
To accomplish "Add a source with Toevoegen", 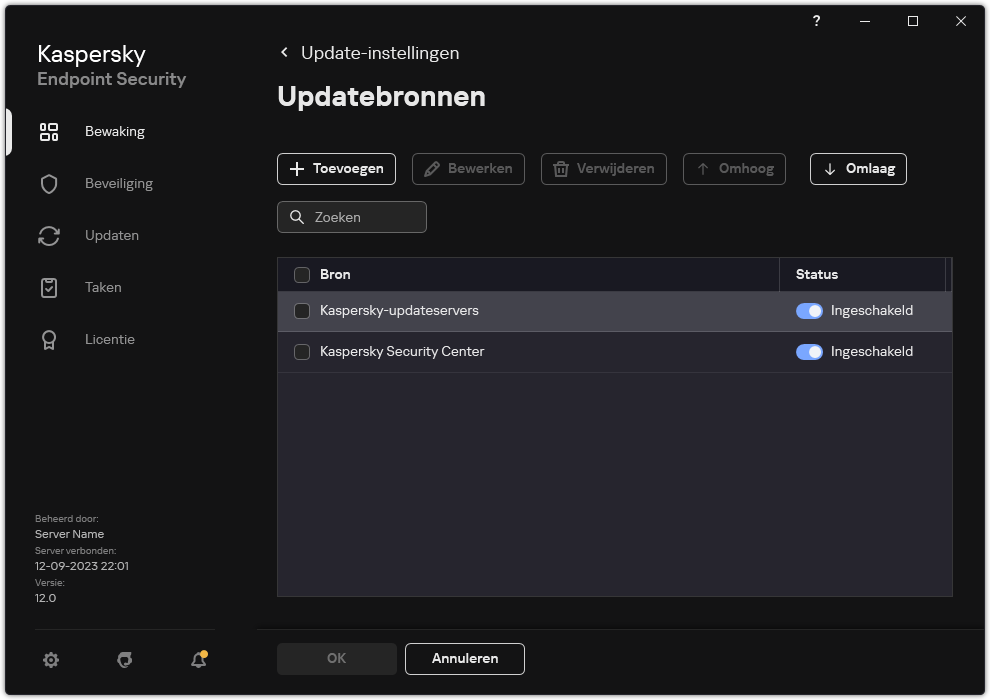I will pos(336,168).
